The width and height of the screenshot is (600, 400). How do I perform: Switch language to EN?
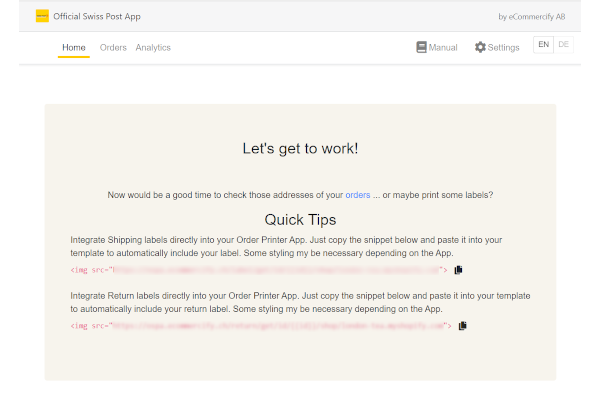(x=543, y=45)
